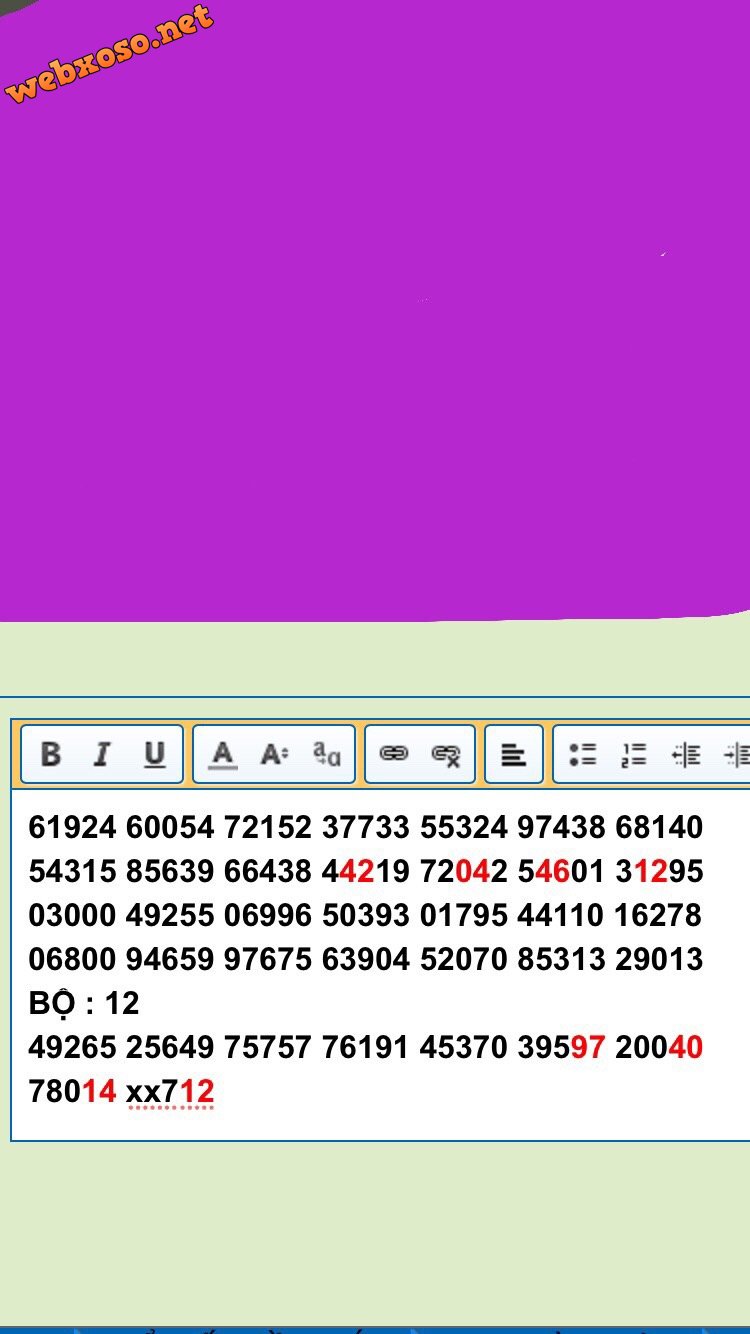Toggle underline formatting in the editor
This screenshot has height=1334, width=750.
[x=154, y=754]
